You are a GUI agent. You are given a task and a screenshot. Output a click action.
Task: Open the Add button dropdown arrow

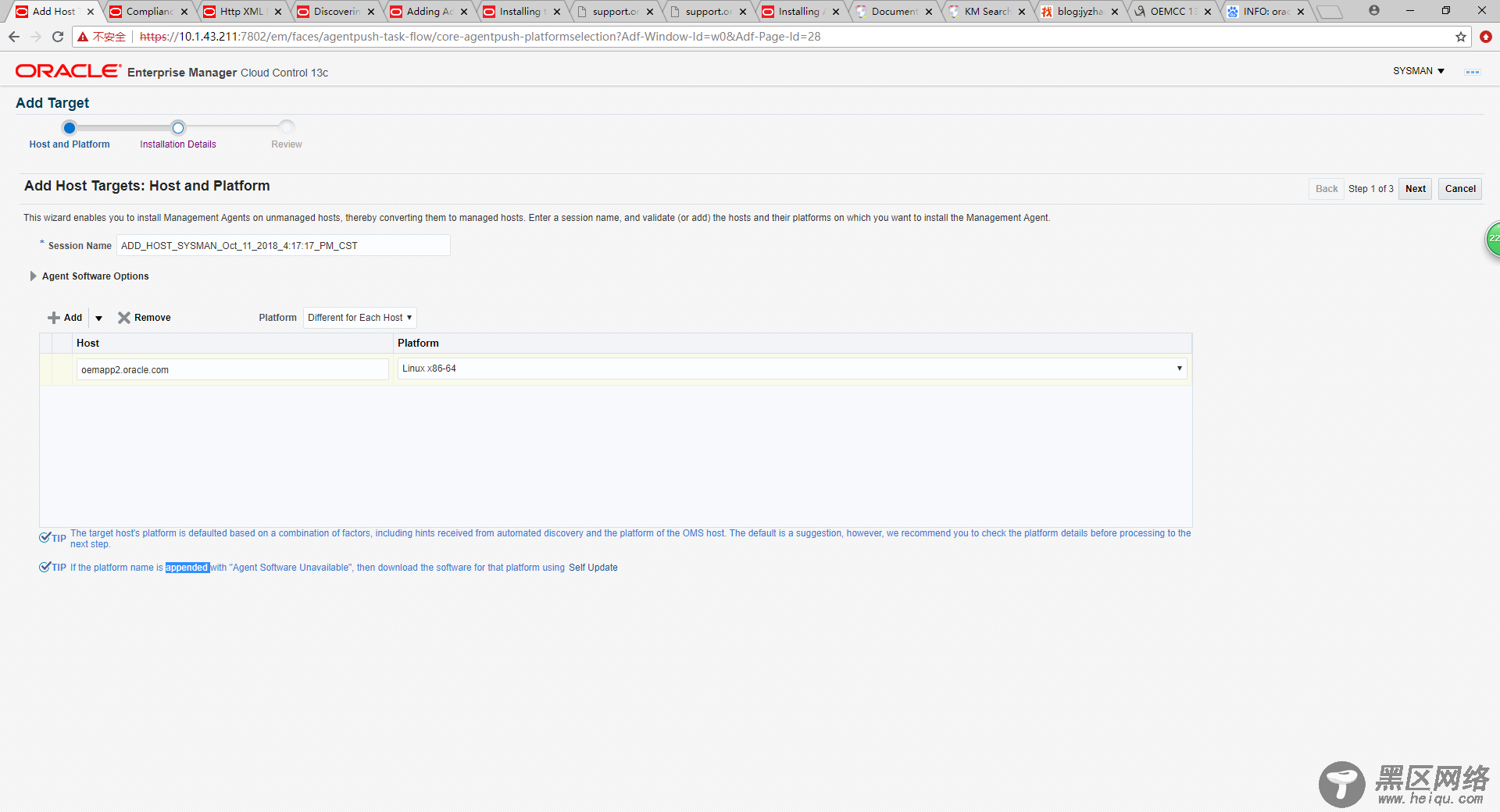pyautogui.click(x=98, y=318)
